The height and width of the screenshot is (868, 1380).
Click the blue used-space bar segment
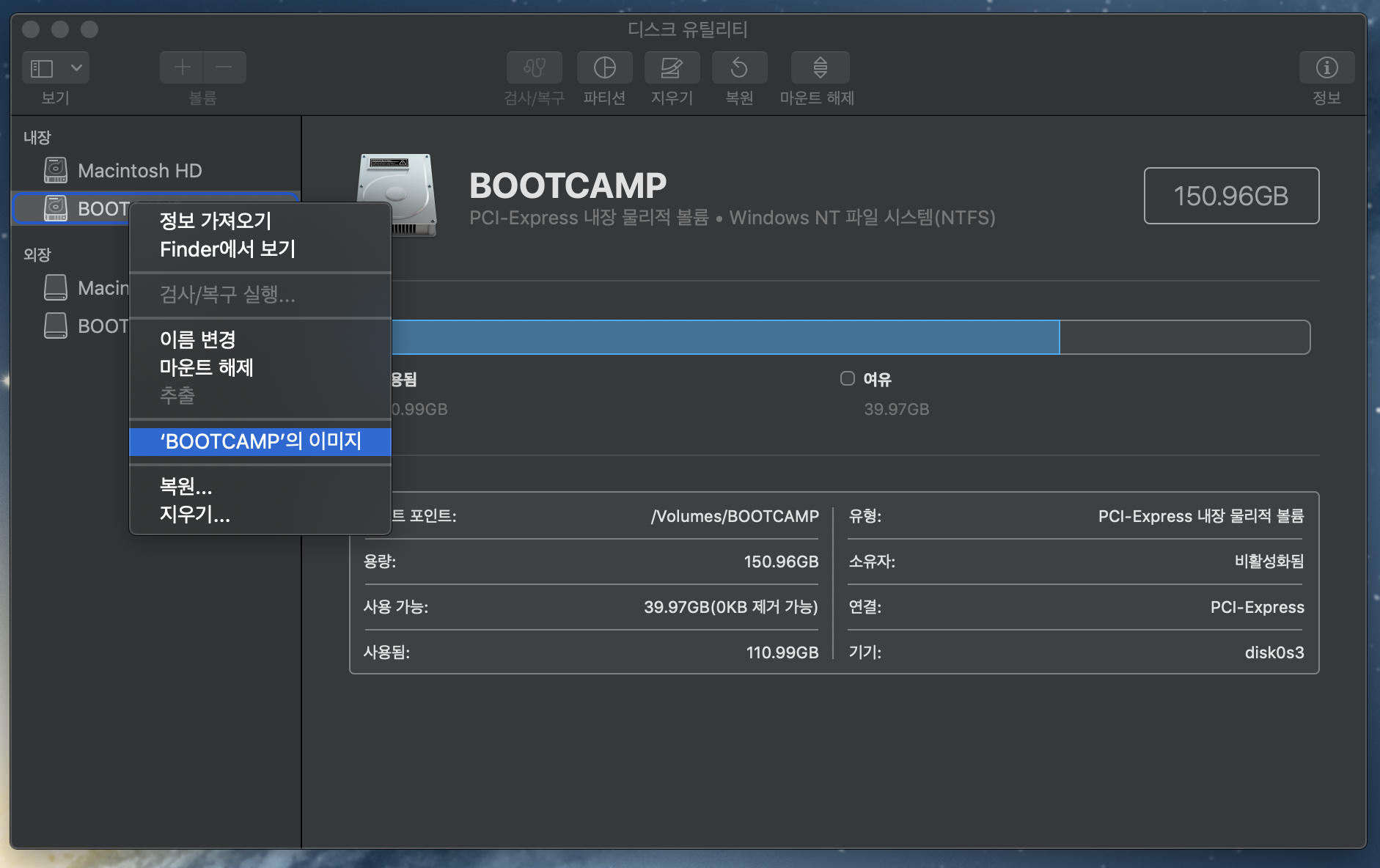point(726,337)
